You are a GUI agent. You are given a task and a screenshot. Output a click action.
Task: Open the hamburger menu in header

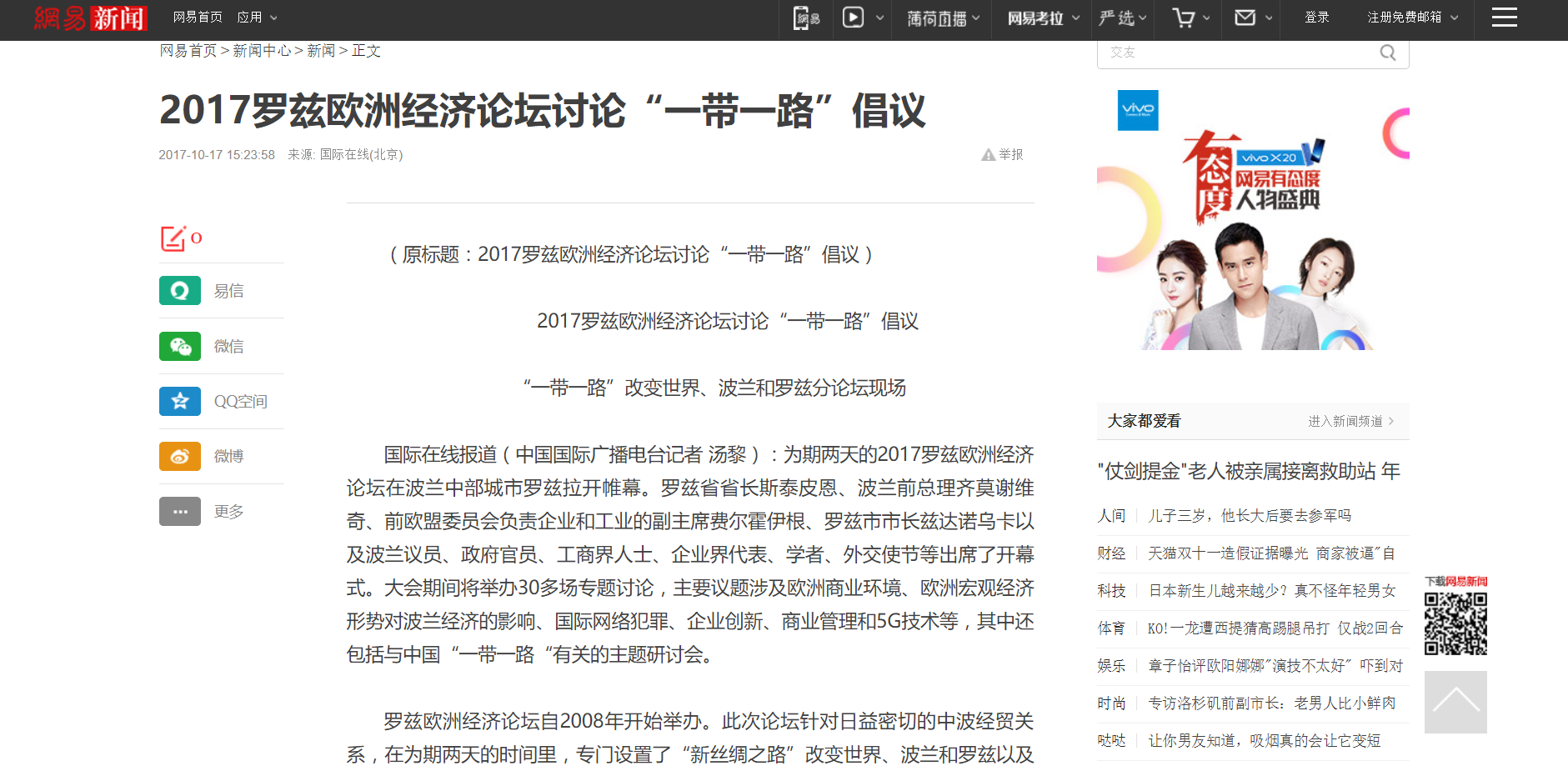tap(1504, 18)
